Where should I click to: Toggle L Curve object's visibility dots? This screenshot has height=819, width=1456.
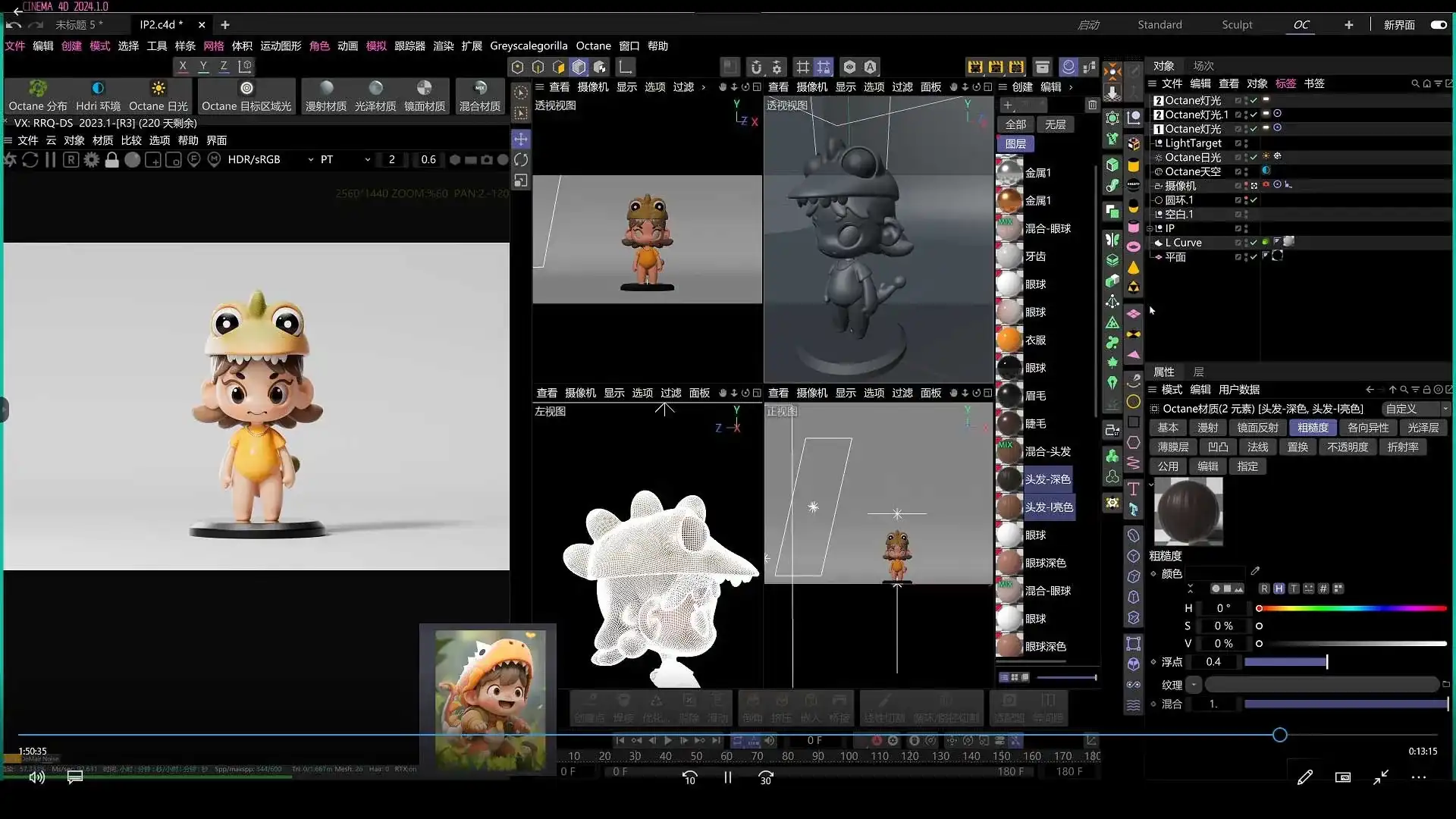coord(1245,243)
